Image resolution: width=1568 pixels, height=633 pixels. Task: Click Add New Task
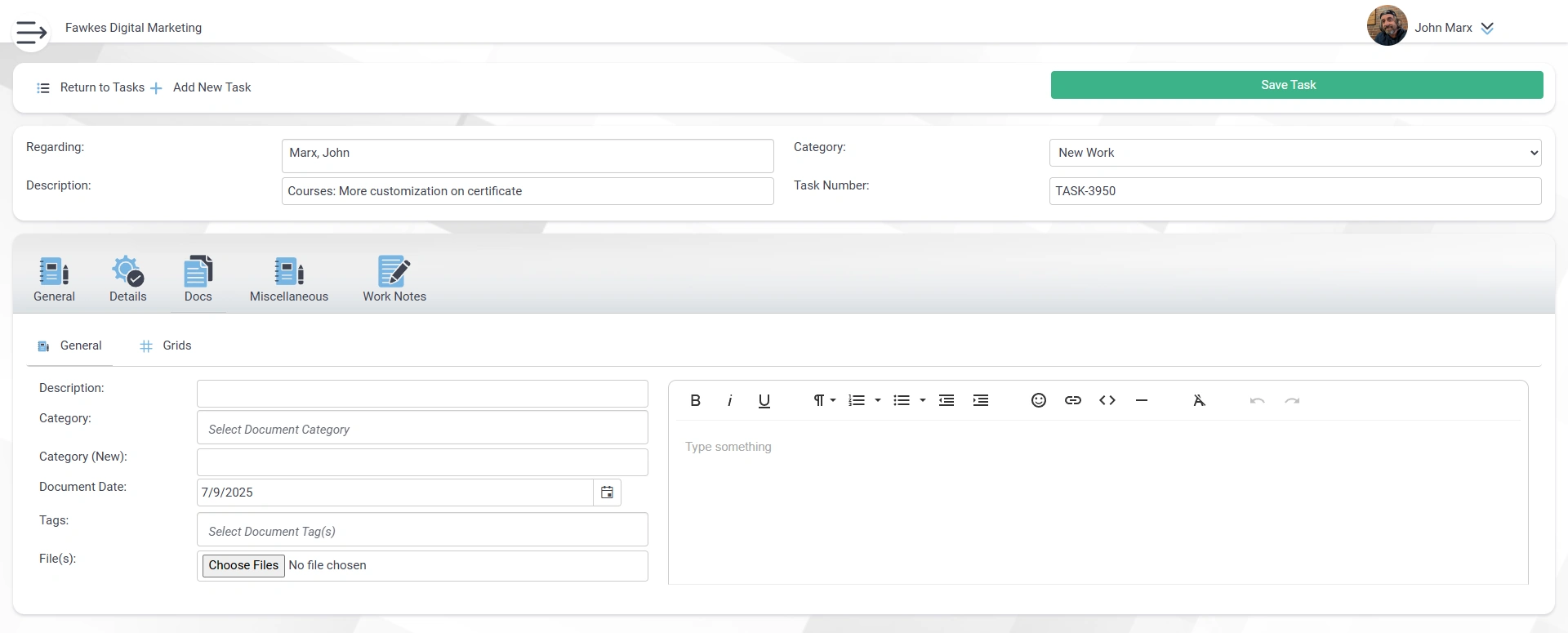[201, 87]
